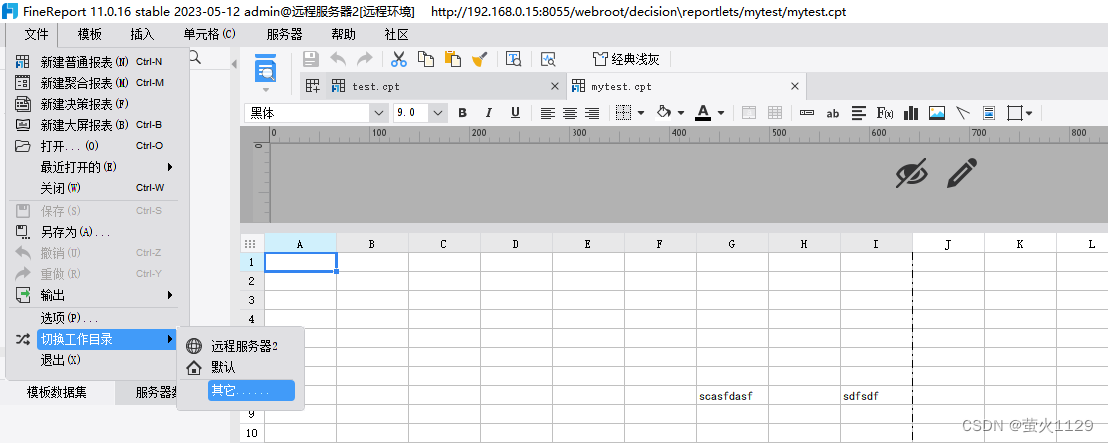Viewport: 1108px width, 443px height.
Task: Align text left
Action: pyautogui.click(x=548, y=113)
